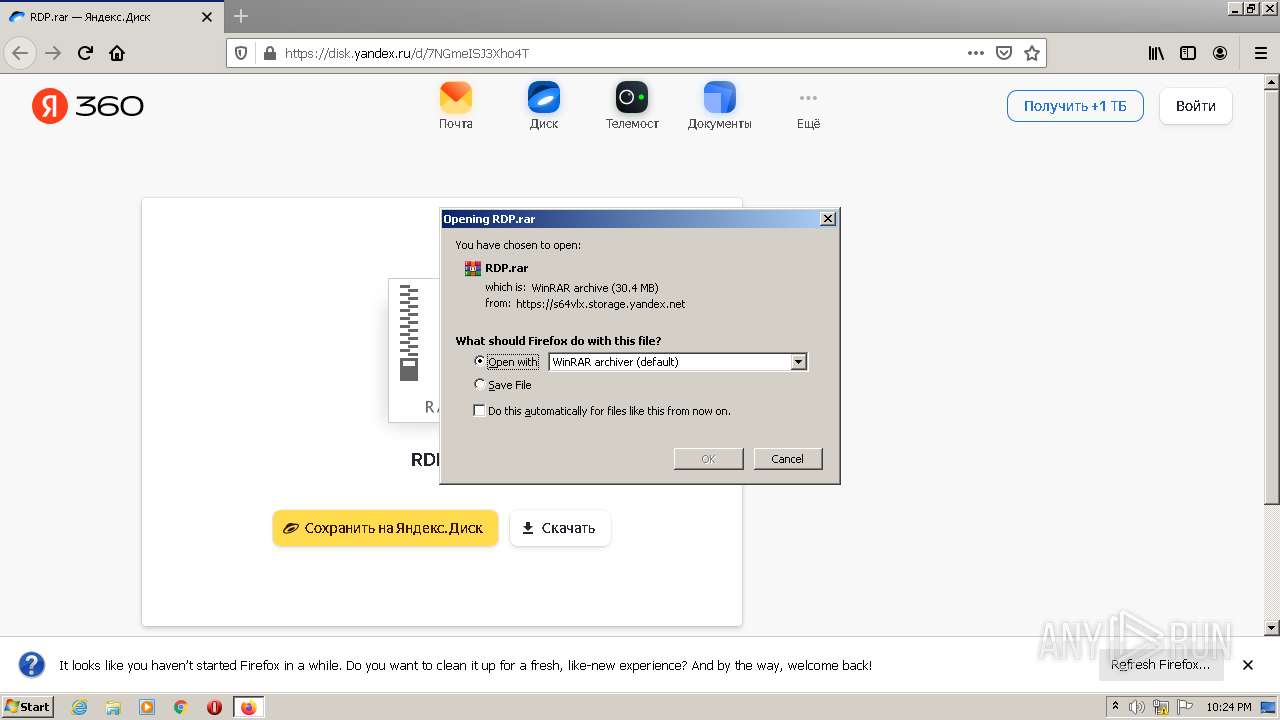Open the Opera taskbar icon
Screen dimensions: 1280x720
pyautogui.click(x=214, y=707)
